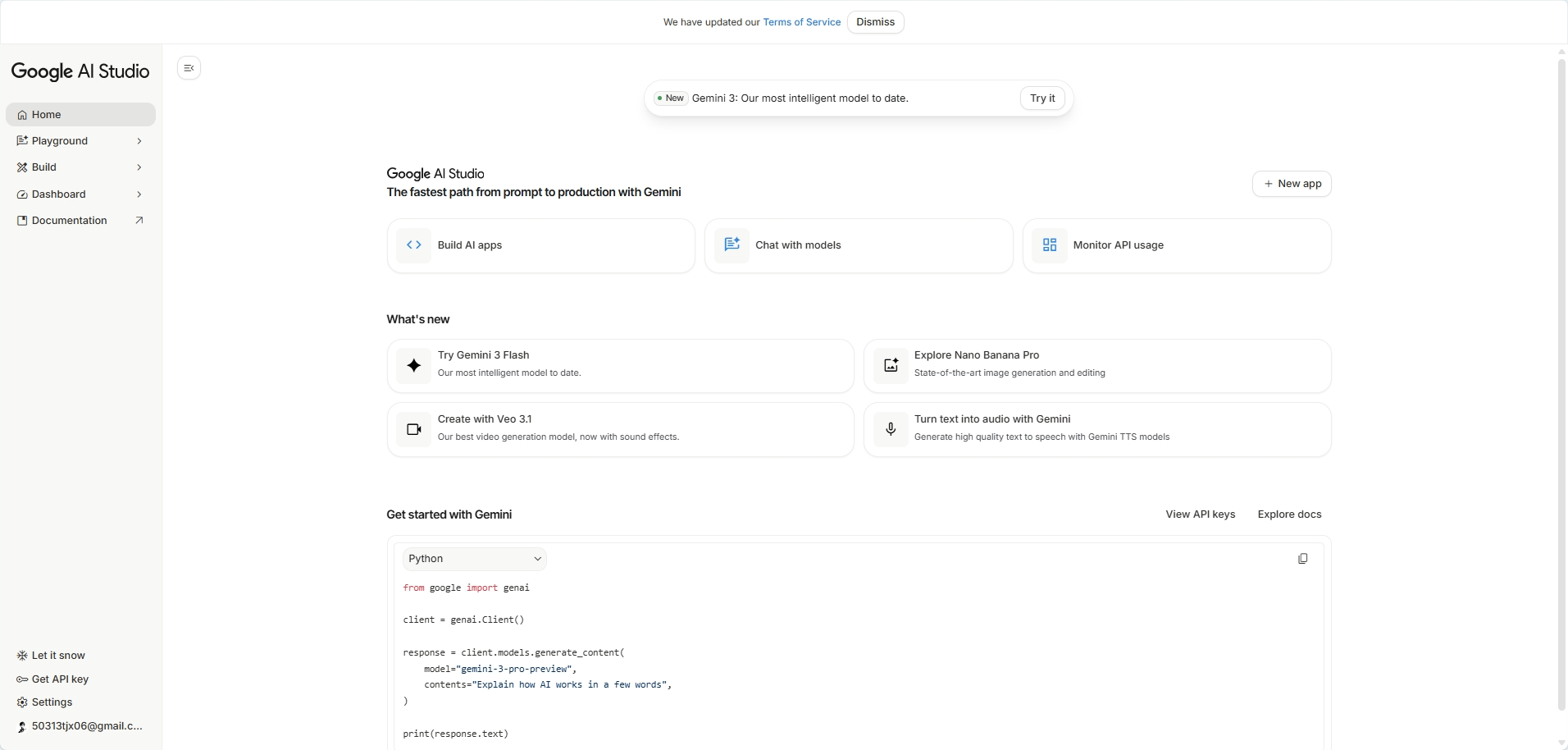Open the Dashboard menu item
This screenshot has height=750, width=1568.
pos(80,194)
